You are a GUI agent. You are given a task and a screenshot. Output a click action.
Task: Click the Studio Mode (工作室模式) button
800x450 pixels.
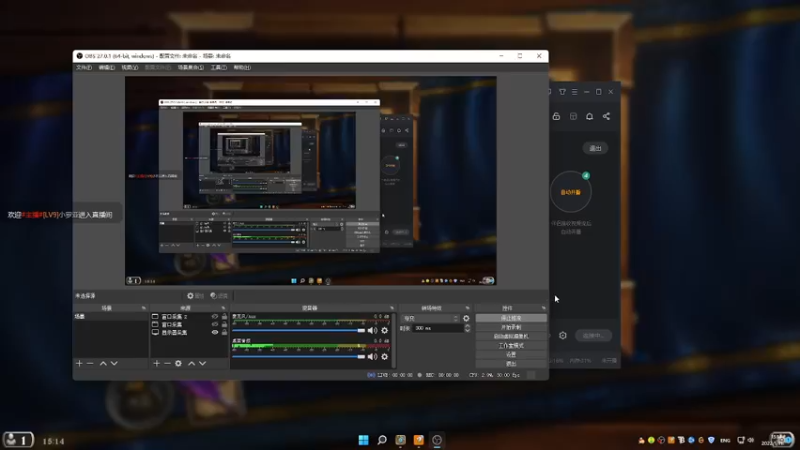click(x=511, y=345)
